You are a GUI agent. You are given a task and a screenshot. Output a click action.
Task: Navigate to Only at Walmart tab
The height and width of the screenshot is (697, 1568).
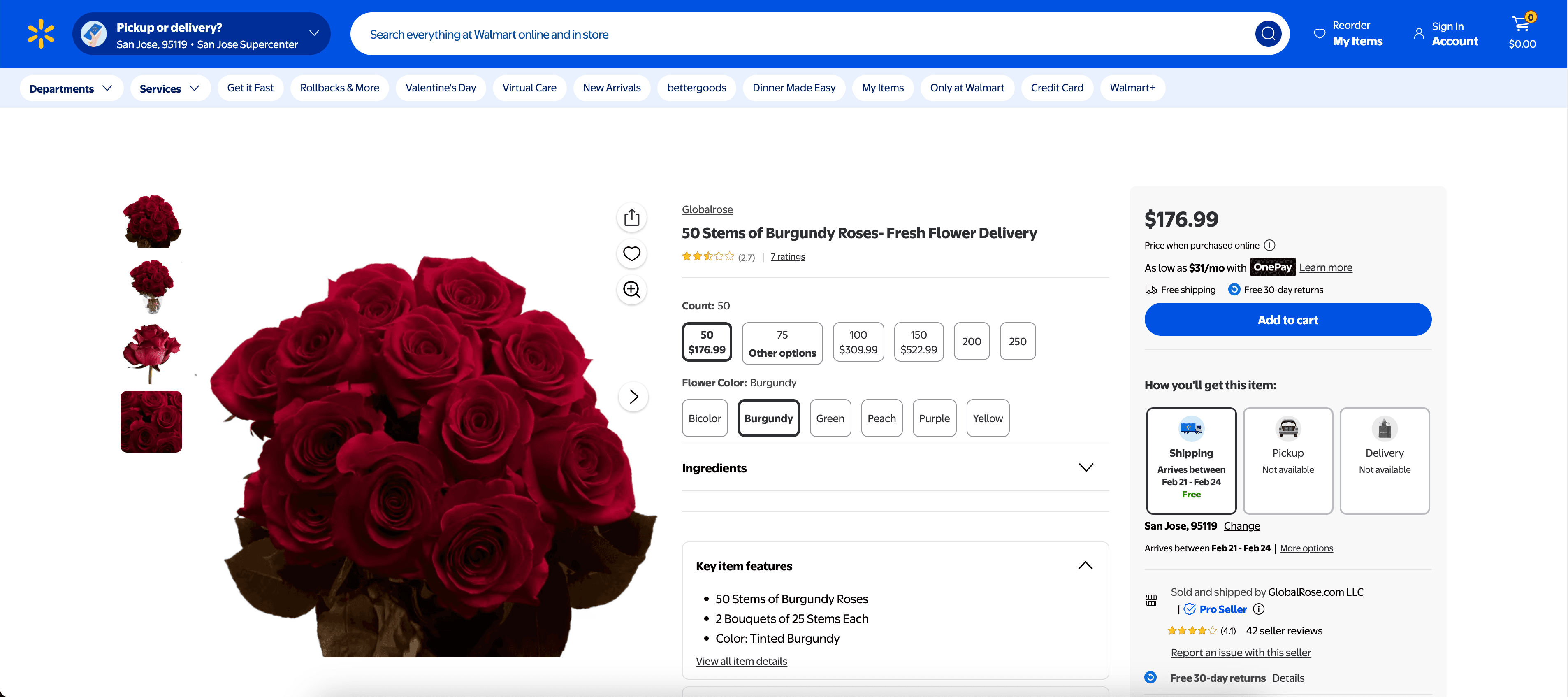click(x=967, y=88)
